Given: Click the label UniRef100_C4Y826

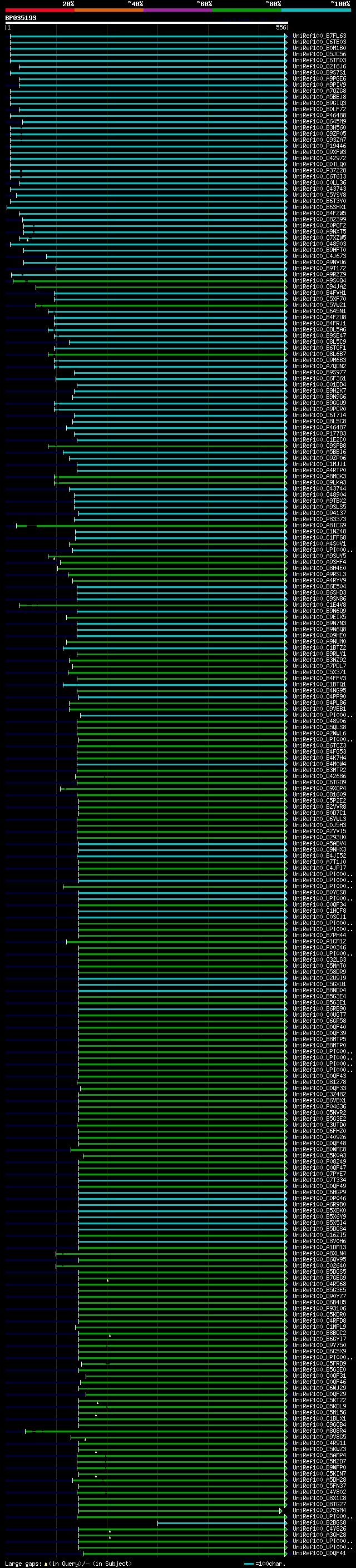Looking at the screenshot, I should click(319, 1529).
